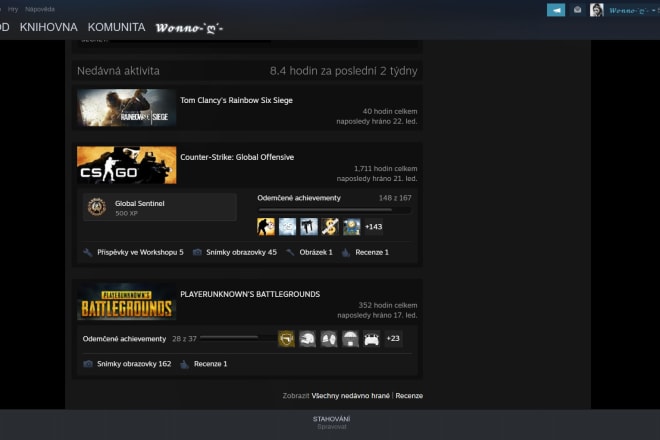Open the Nápověda menu
This screenshot has height=440, width=660.
pyautogui.click(x=40, y=9)
